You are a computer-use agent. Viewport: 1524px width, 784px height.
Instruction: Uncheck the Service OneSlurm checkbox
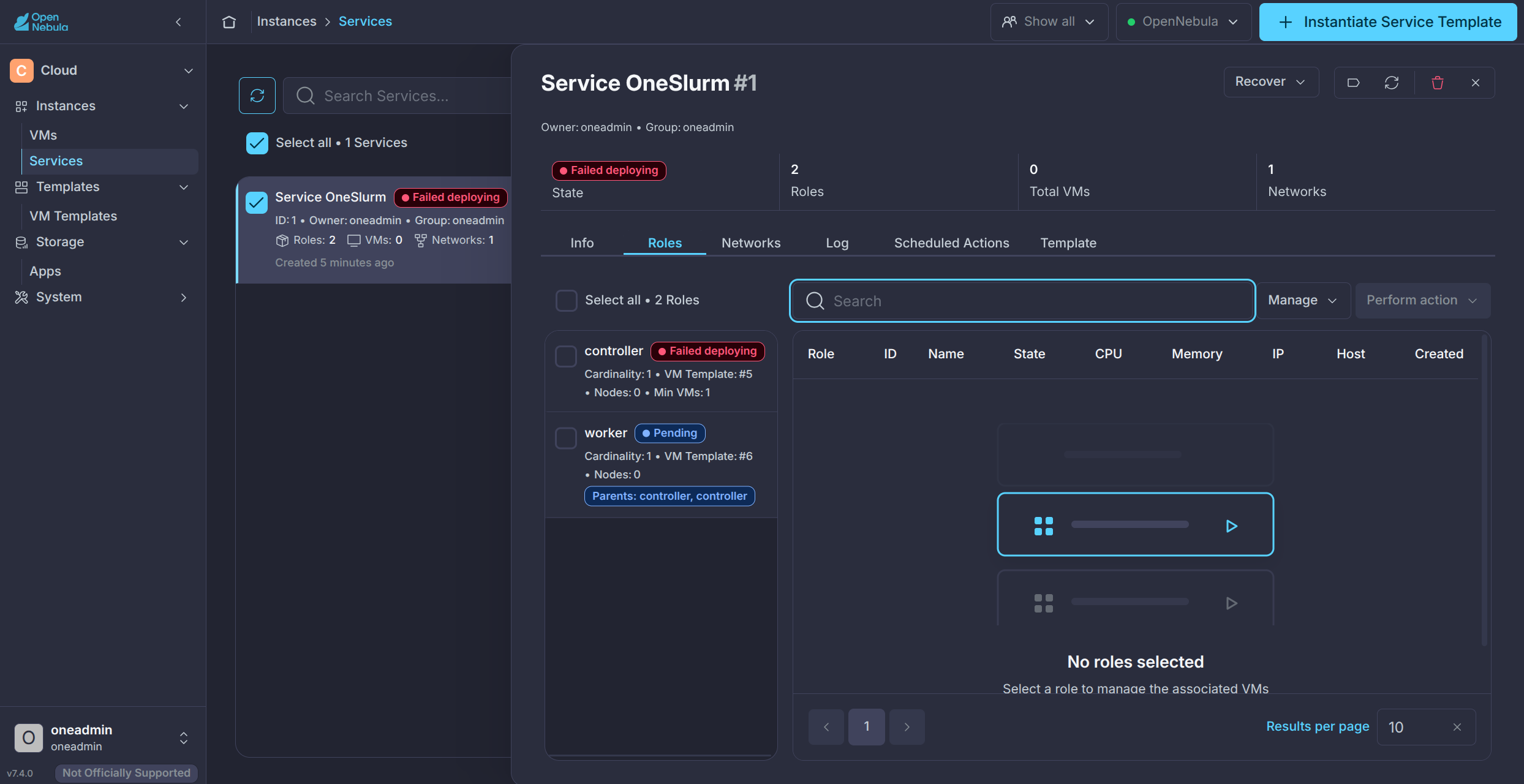[257, 203]
